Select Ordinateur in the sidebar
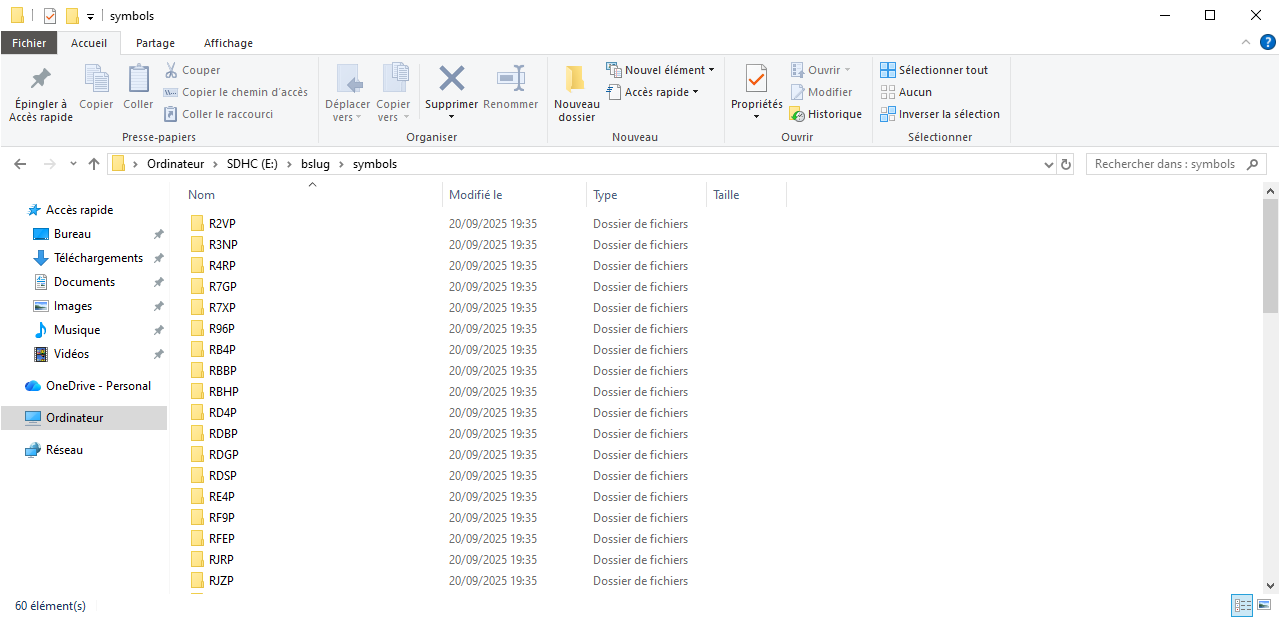 point(84,418)
